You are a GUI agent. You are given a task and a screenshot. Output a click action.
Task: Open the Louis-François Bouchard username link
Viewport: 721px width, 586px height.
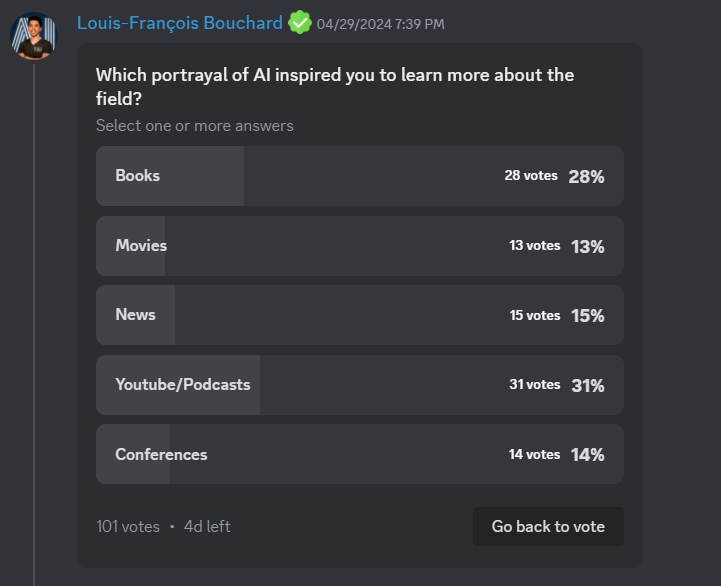[179, 22]
